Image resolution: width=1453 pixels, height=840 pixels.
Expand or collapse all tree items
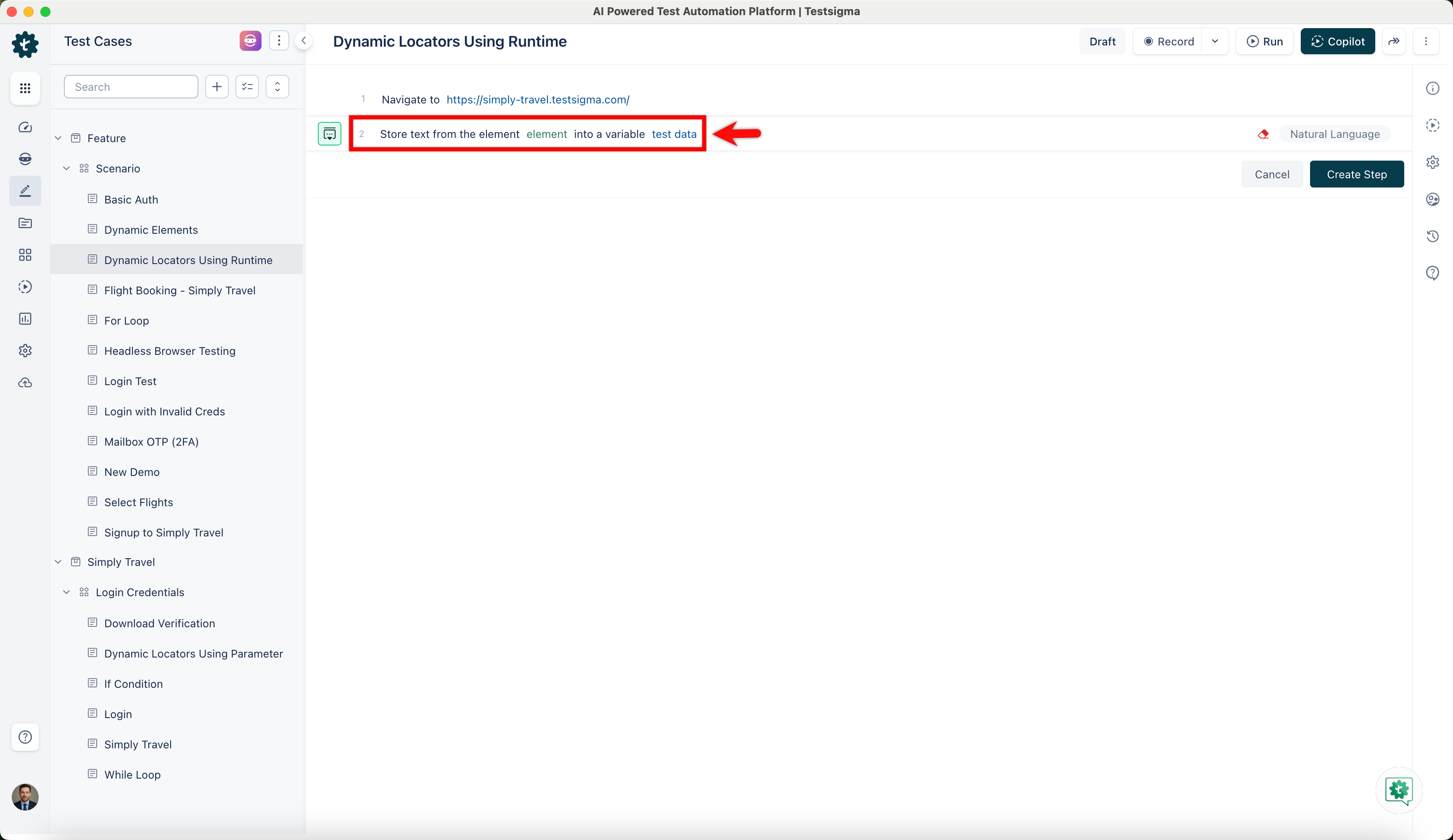click(277, 87)
